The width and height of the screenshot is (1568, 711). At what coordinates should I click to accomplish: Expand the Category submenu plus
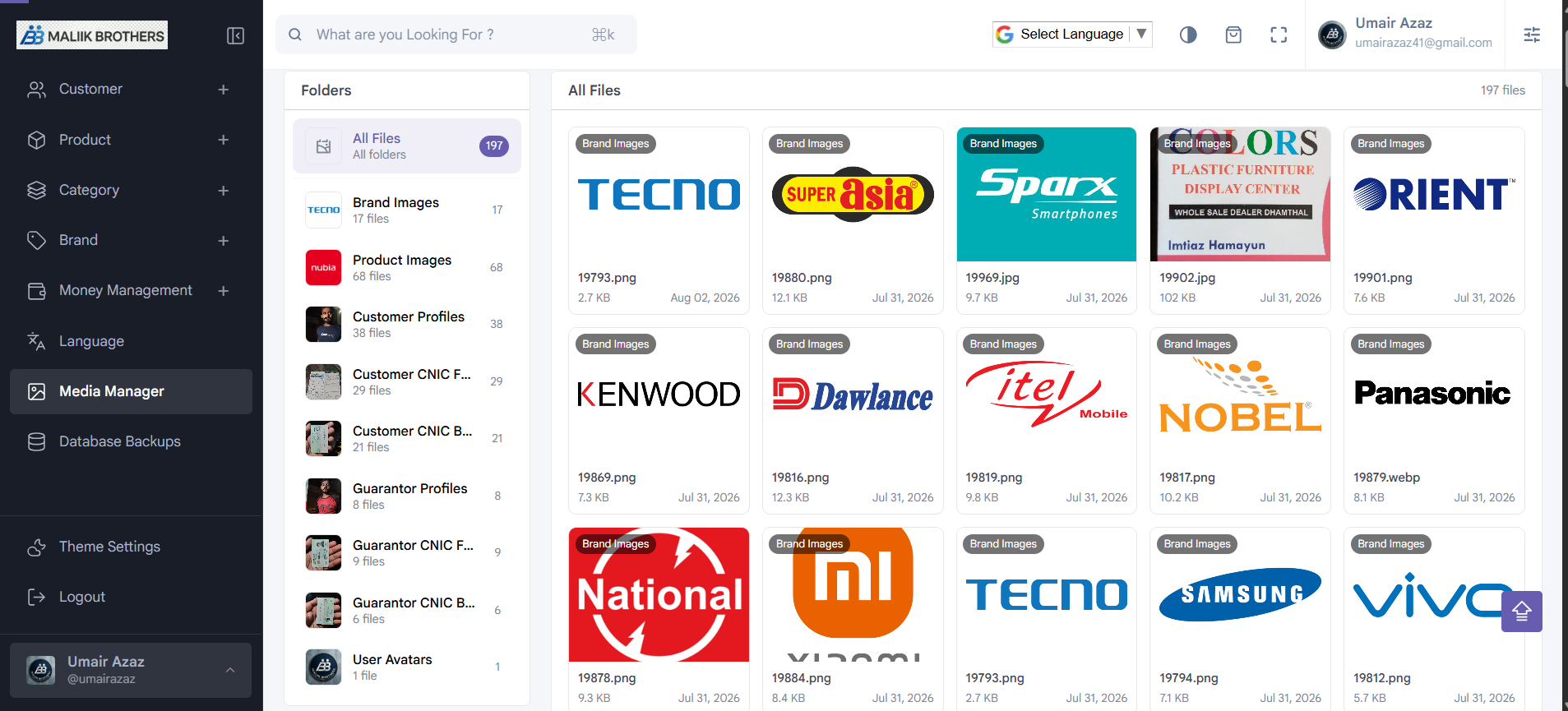224,191
